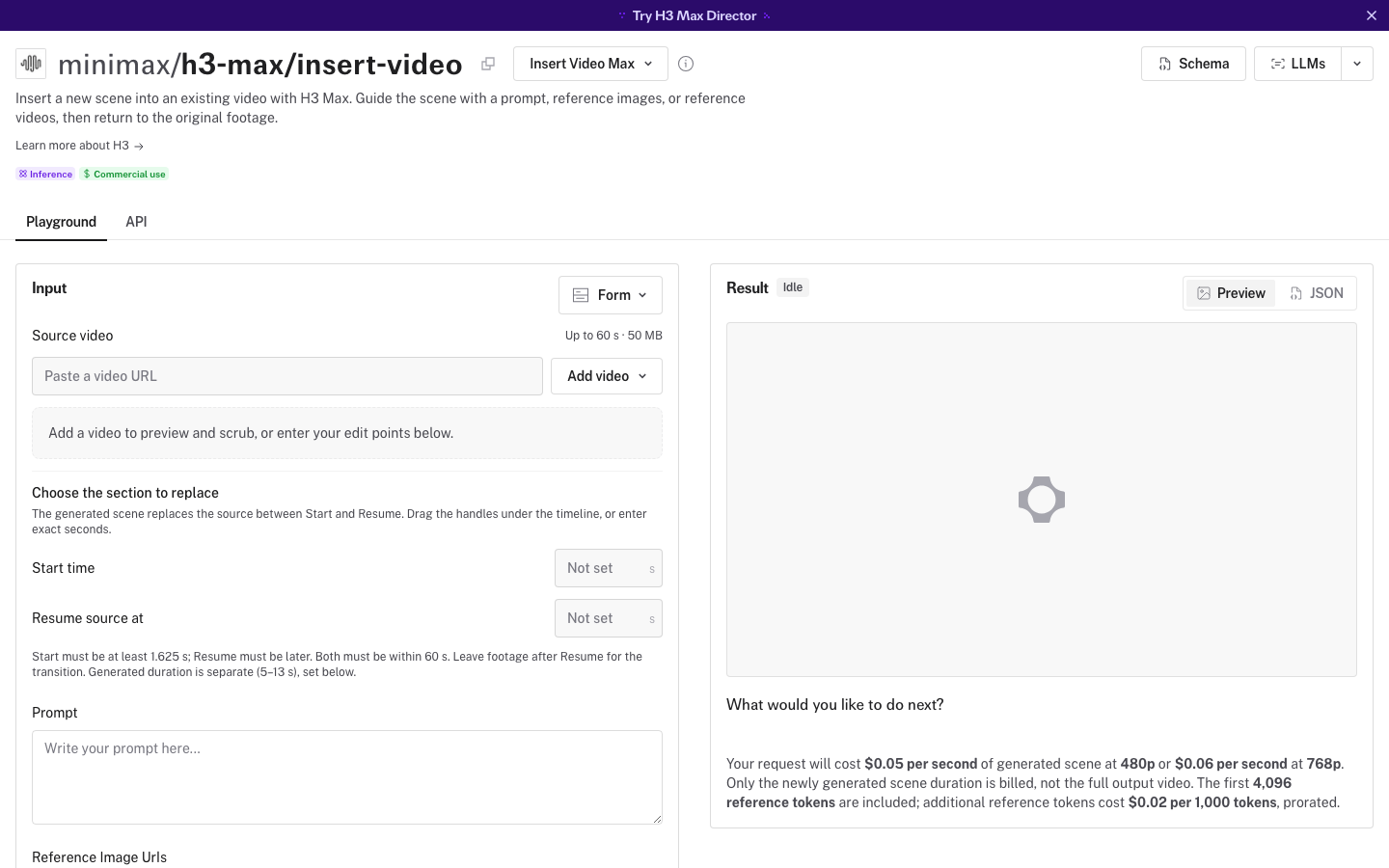Click the 'Choose the section to replace' heading
The width and height of the screenshot is (1389, 868).
[x=125, y=493]
